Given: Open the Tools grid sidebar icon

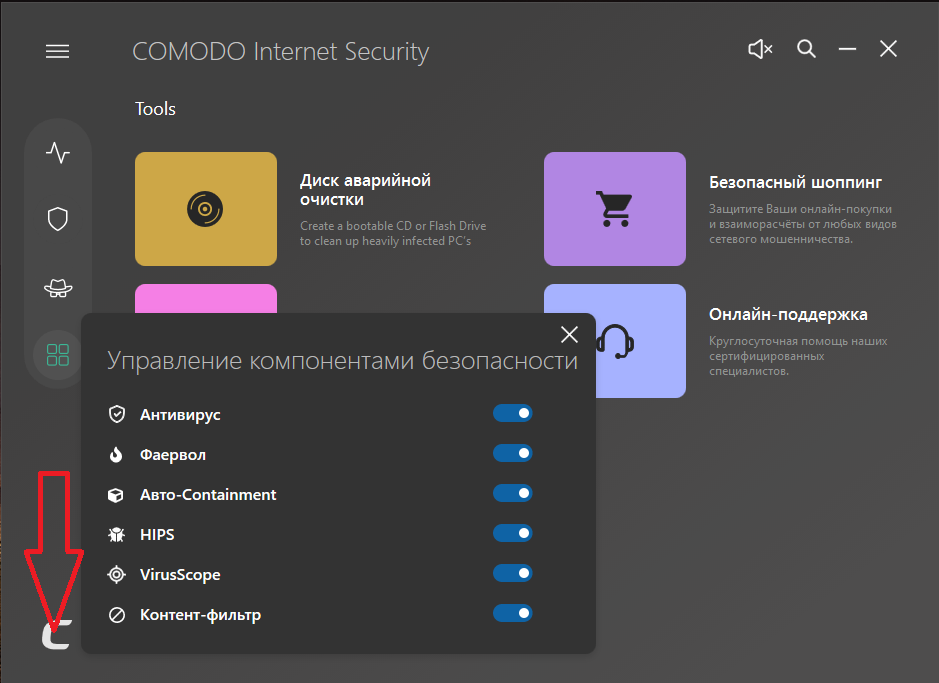Looking at the screenshot, I should [x=58, y=354].
